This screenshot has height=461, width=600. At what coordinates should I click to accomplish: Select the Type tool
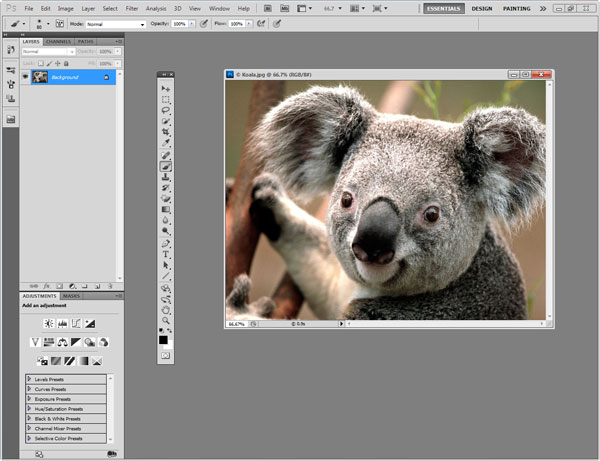coord(166,254)
